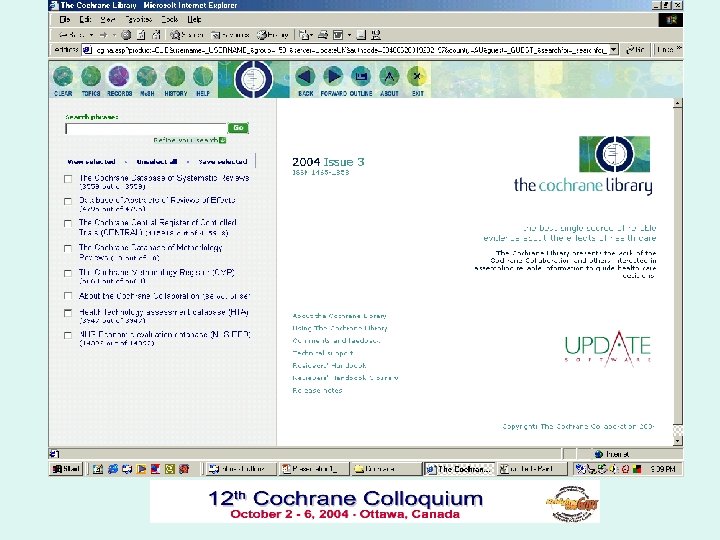
Task: Open the MeSH icon
Action: point(147,76)
